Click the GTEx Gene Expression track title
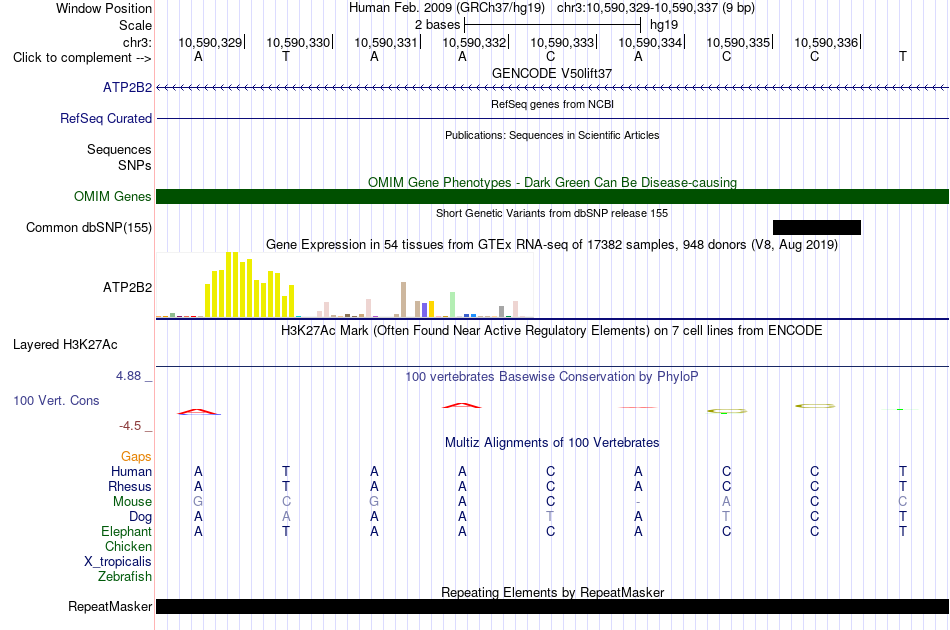 pyautogui.click(x=552, y=245)
